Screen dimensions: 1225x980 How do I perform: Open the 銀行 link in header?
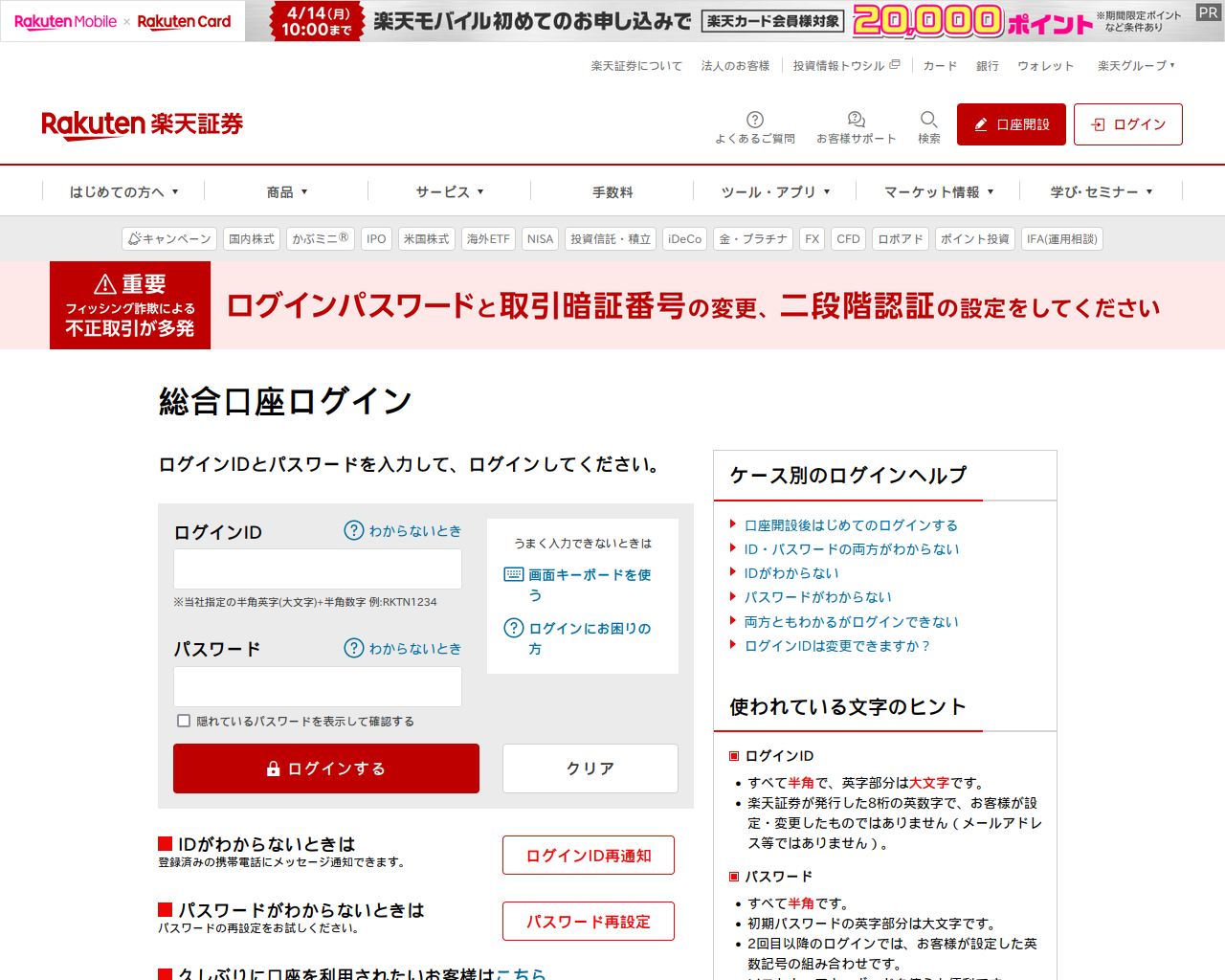click(988, 66)
